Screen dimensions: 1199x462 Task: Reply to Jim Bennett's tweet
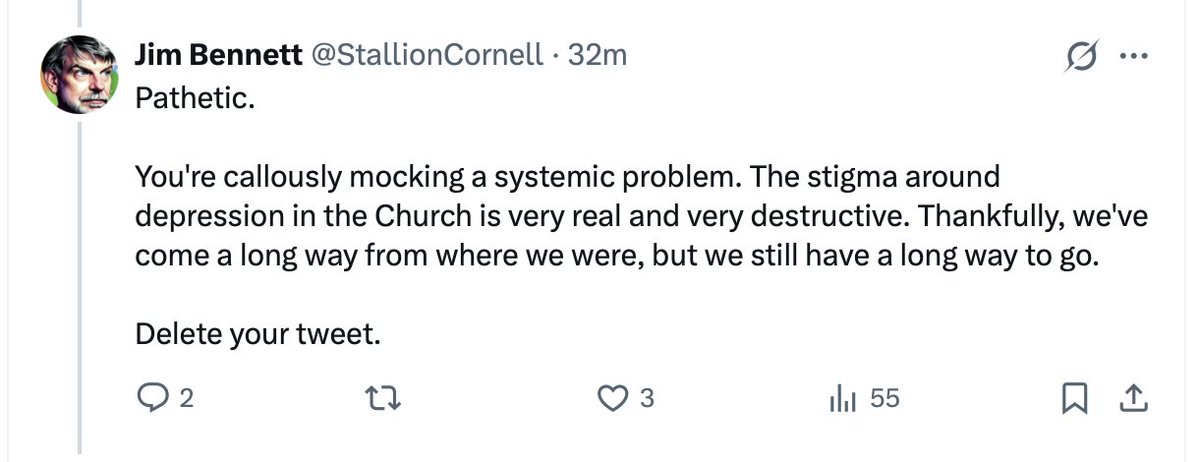150,400
